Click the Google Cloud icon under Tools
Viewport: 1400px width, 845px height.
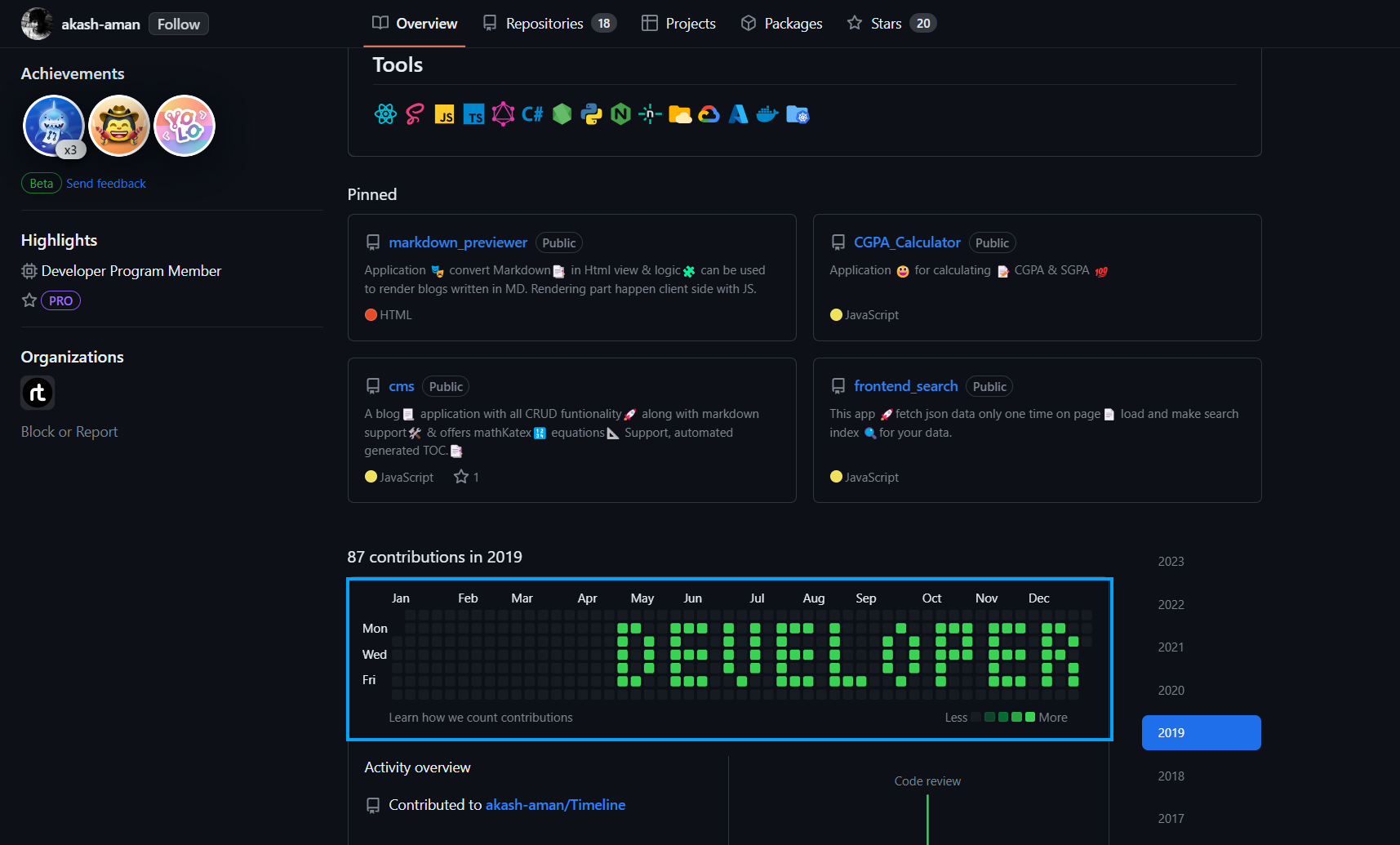click(709, 114)
